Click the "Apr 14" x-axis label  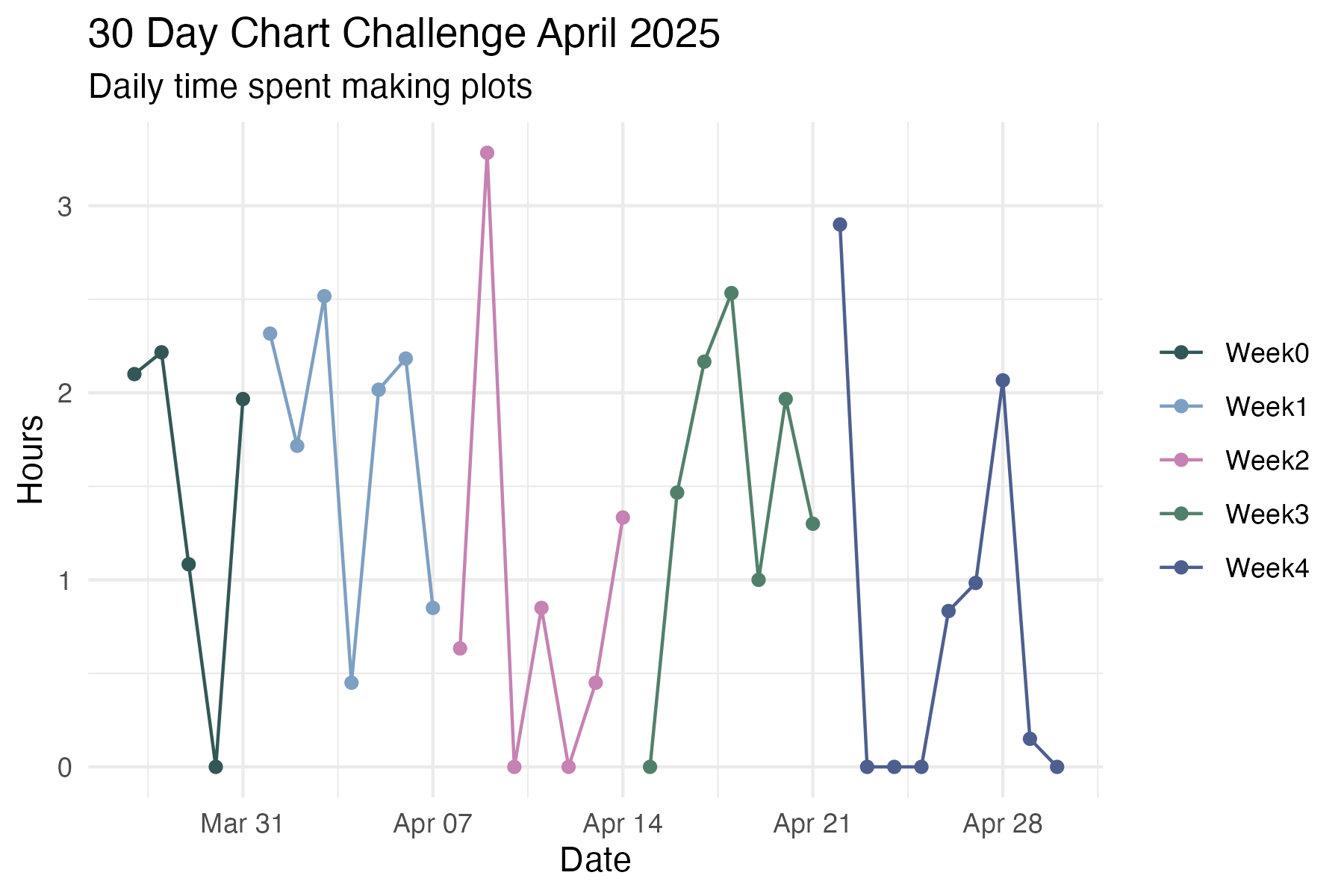point(623,824)
